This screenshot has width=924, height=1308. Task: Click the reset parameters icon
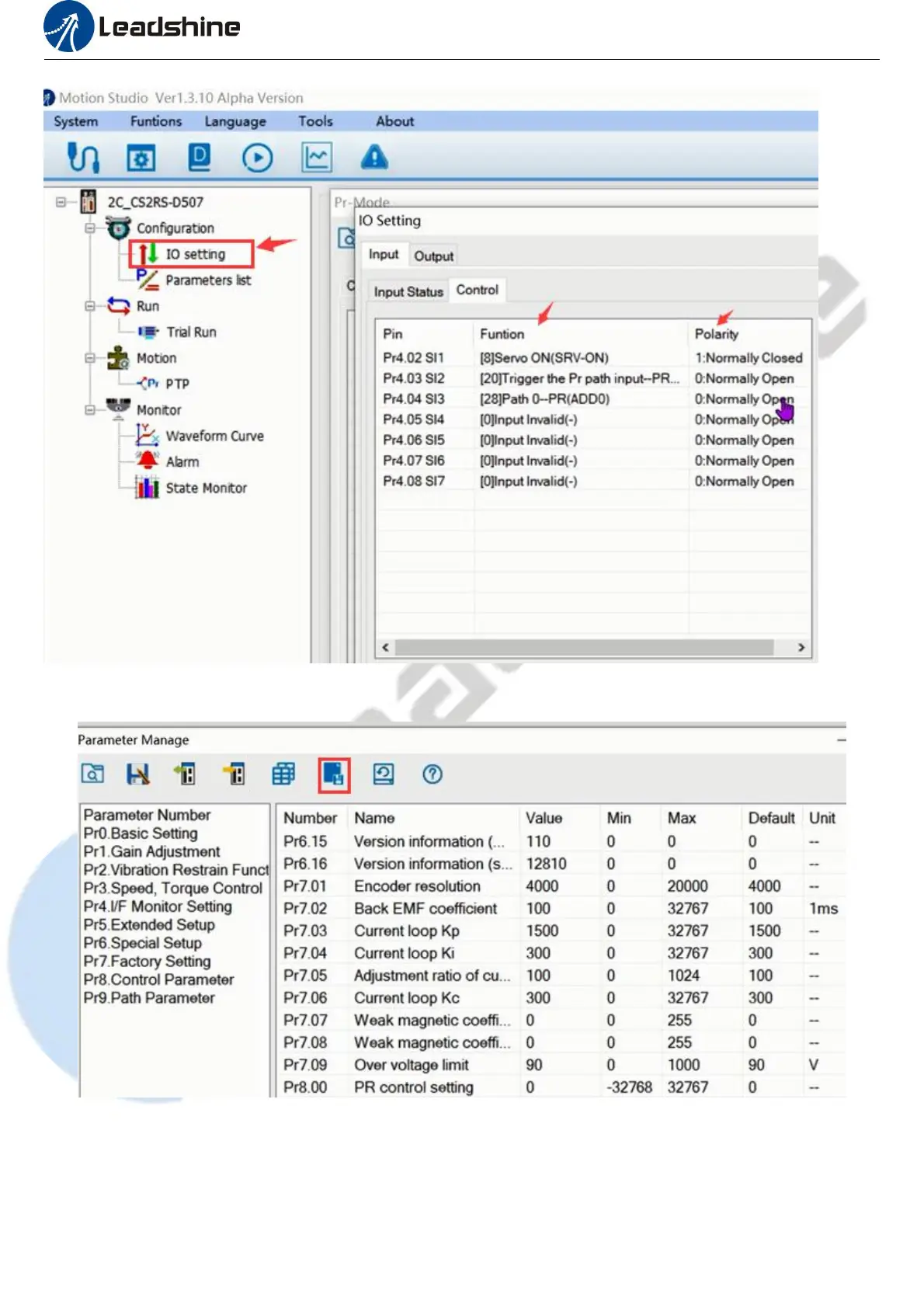point(384,774)
